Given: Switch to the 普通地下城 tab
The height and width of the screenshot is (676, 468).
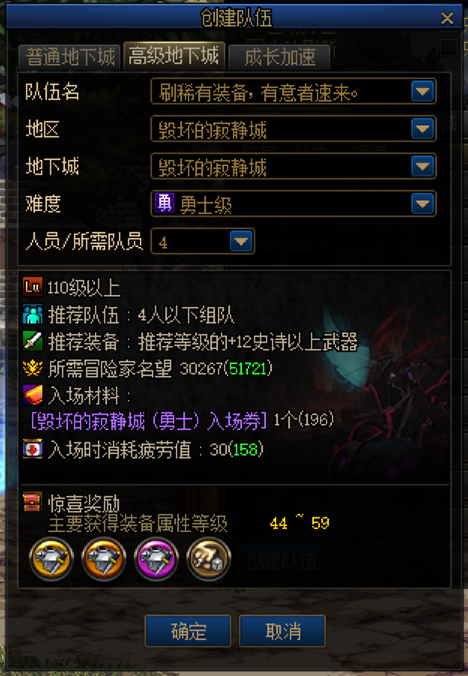Looking at the screenshot, I should [x=70, y=57].
